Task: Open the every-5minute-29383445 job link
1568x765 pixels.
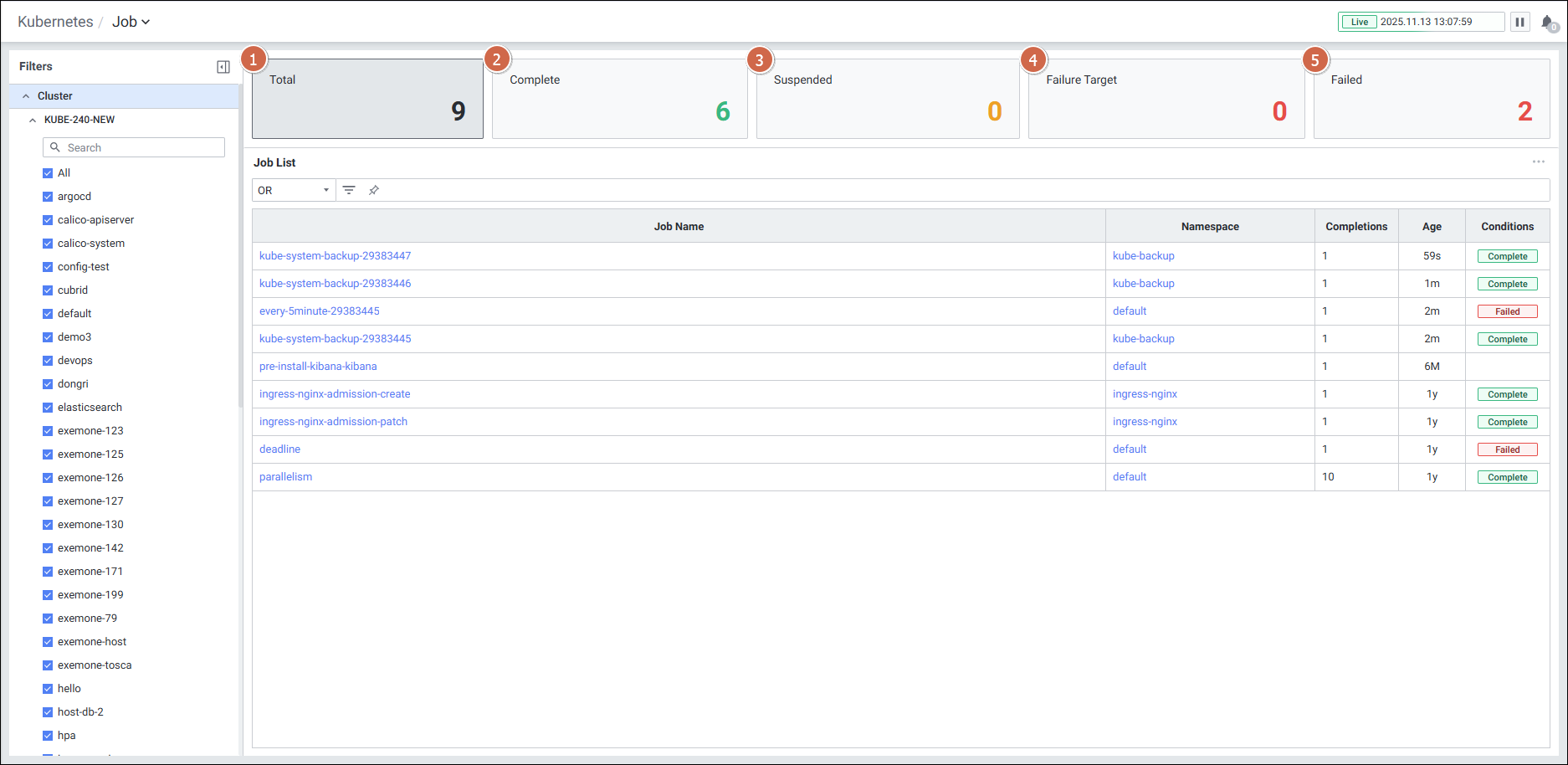Action: (x=320, y=311)
